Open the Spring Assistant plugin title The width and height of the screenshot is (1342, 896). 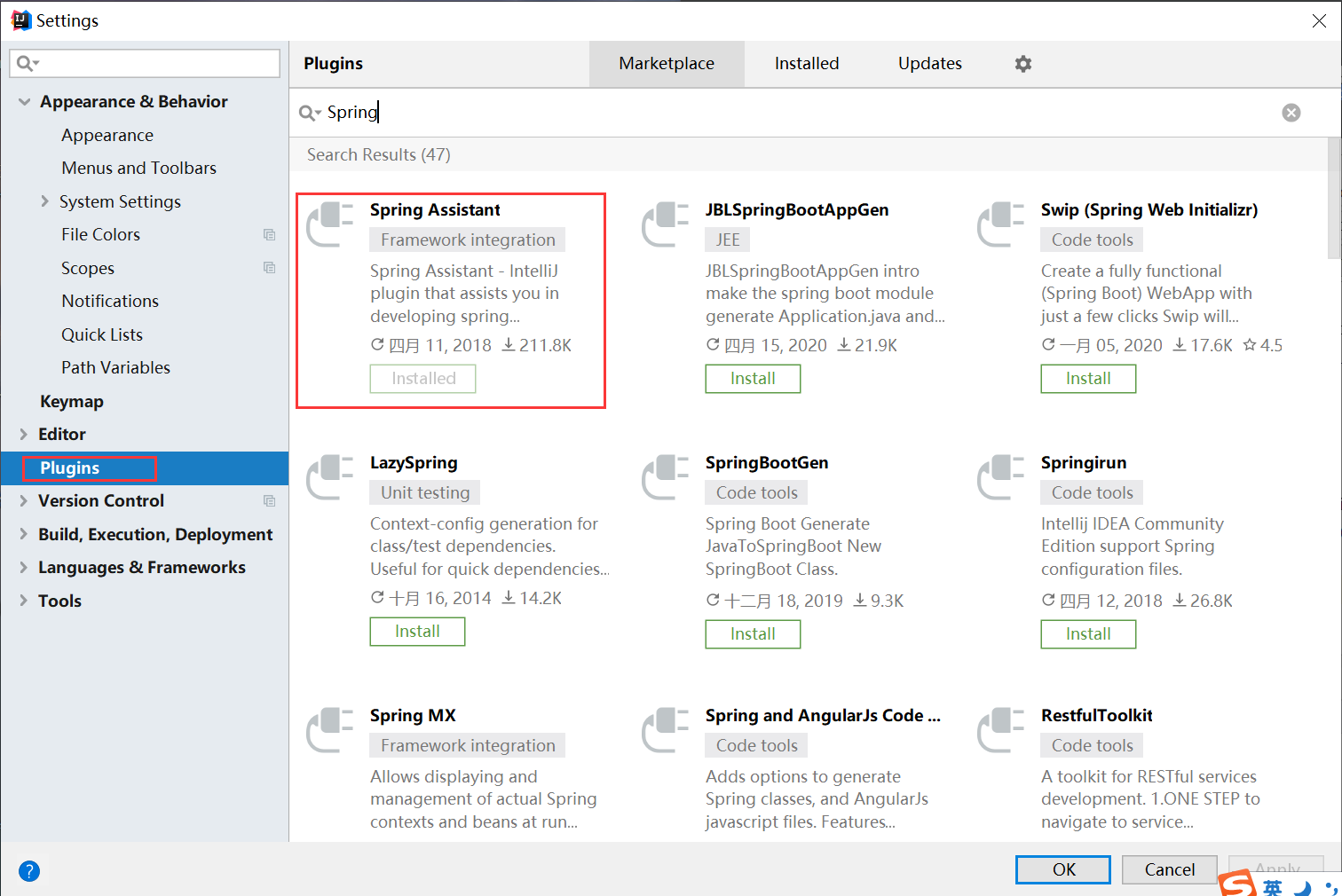tap(435, 210)
